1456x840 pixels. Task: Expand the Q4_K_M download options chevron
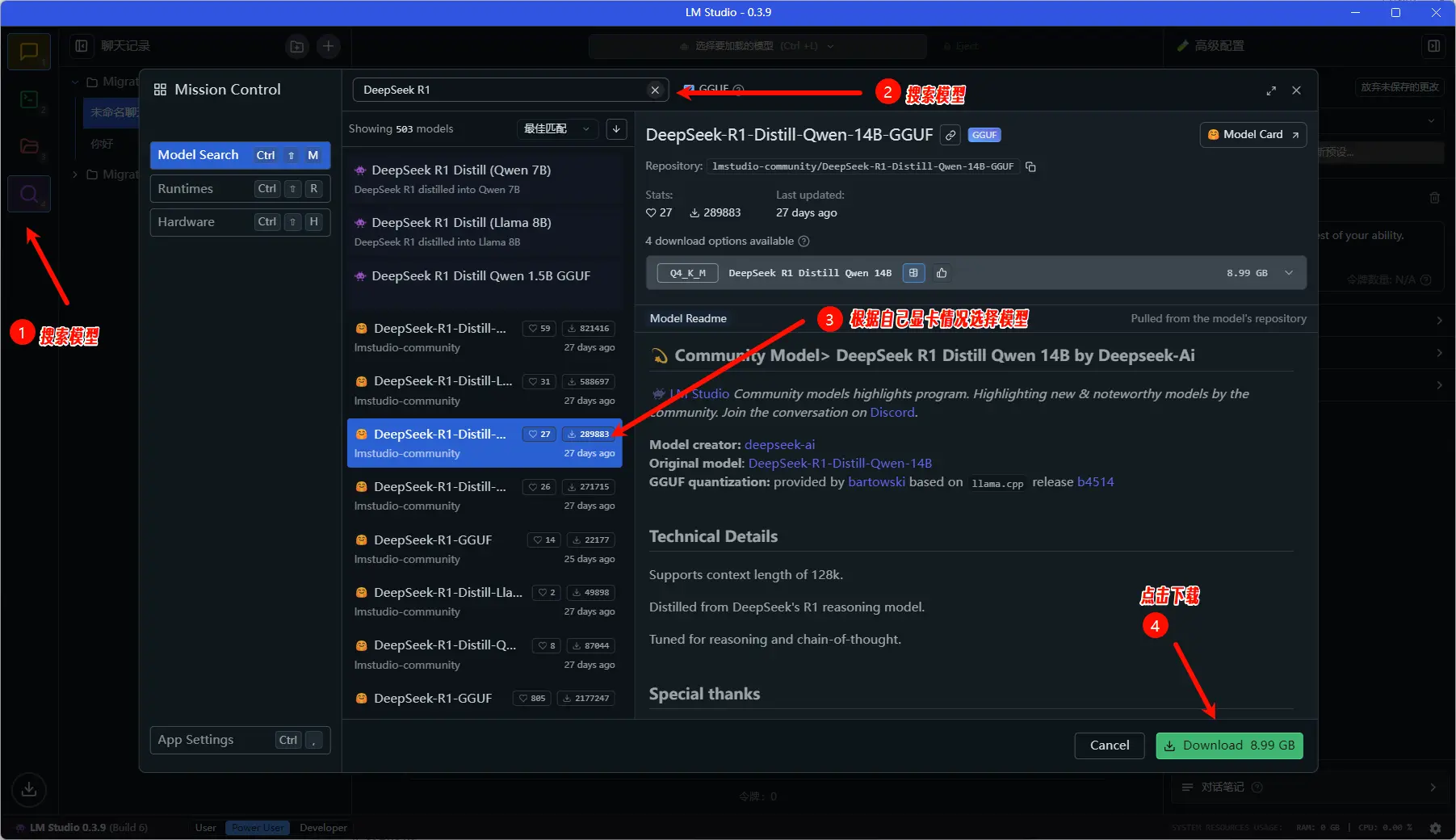(1289, 273)
